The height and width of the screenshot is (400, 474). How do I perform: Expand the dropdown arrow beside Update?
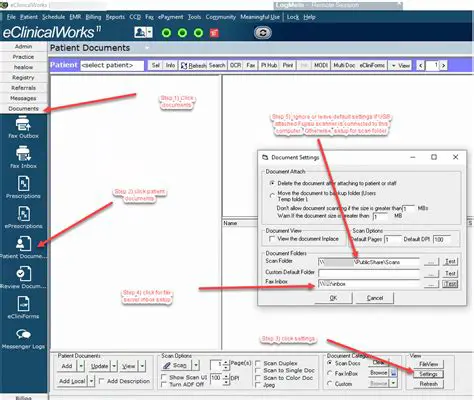pyautogui.click(x=114, y=366)
